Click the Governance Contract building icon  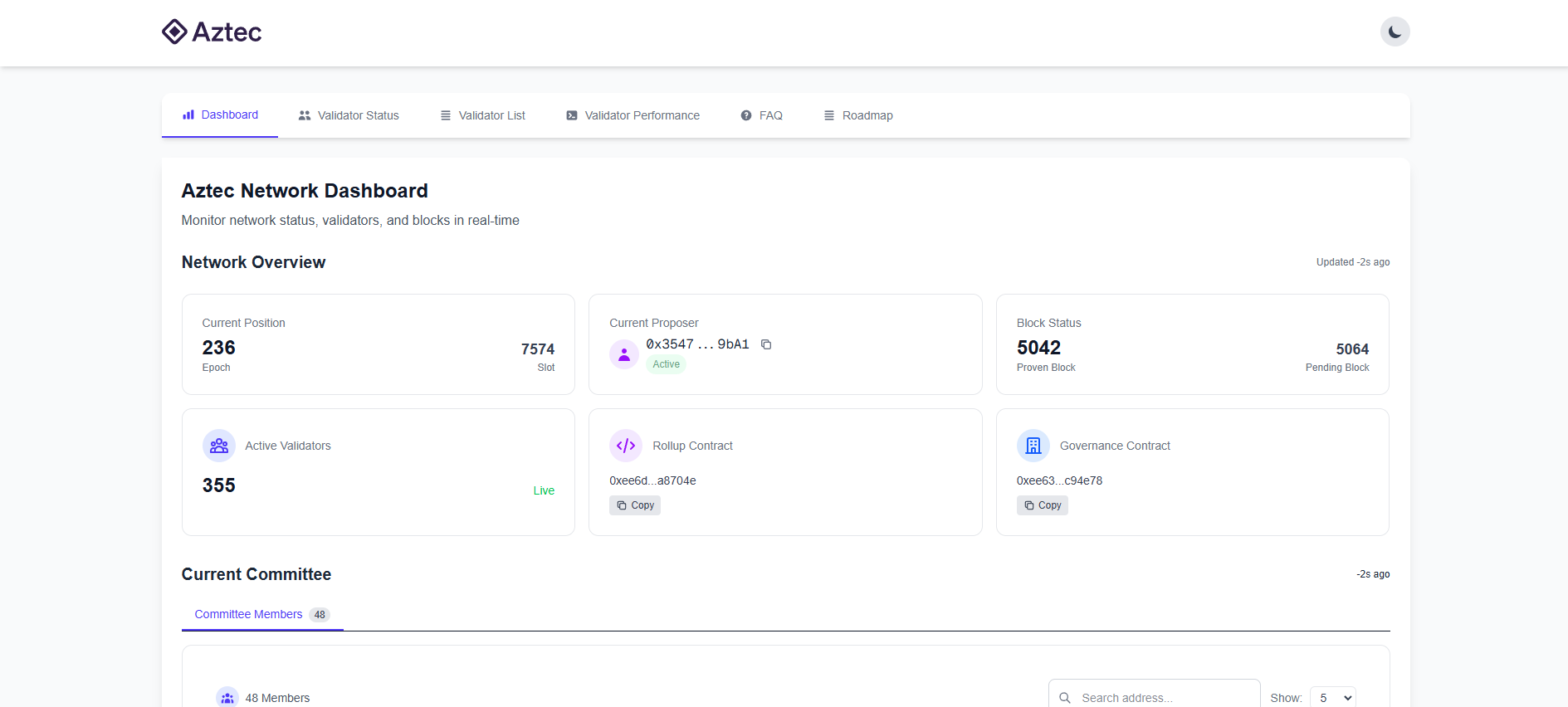pos(1033,446)
